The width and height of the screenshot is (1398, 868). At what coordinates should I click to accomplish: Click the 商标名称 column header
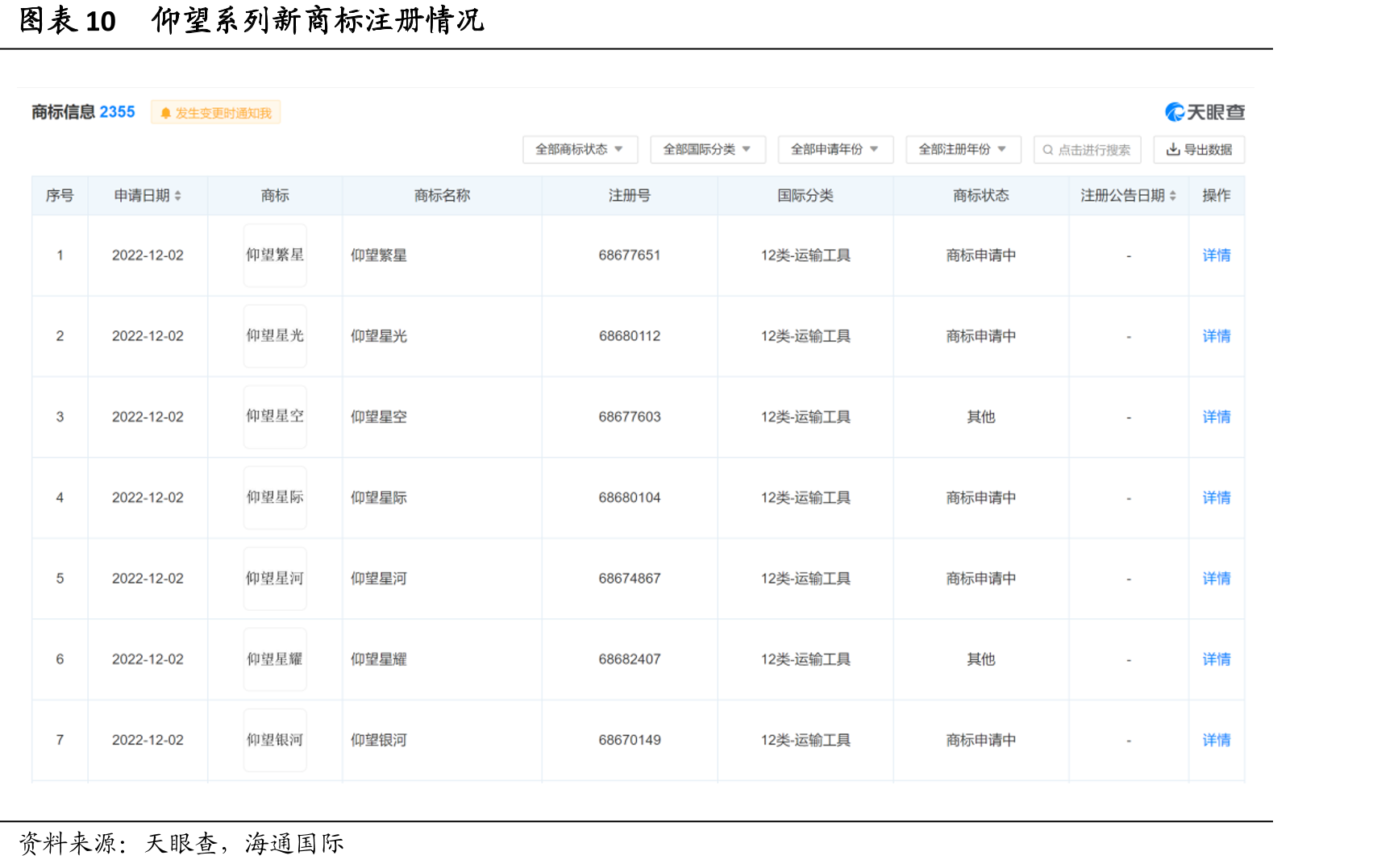(442, 196)
